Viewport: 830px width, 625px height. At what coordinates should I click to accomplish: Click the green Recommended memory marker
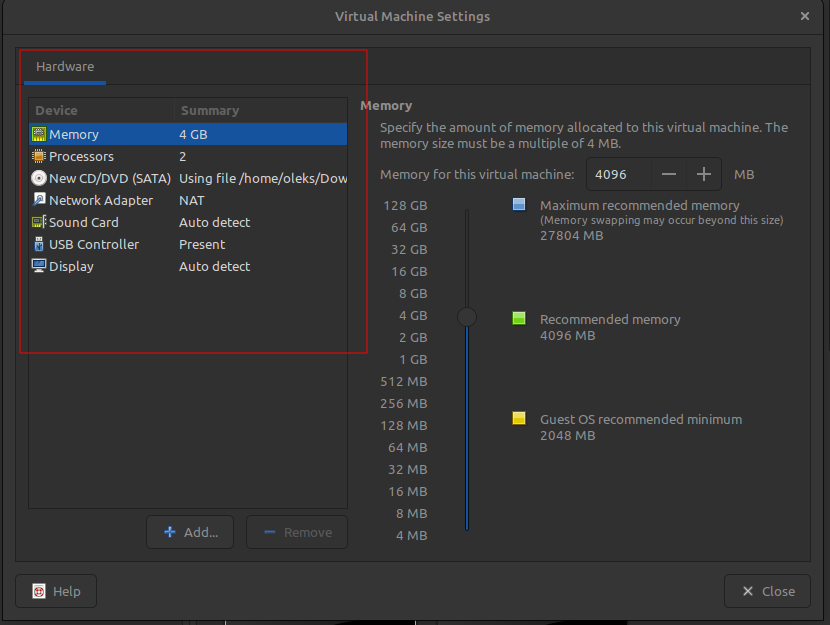tap(519, 319)
